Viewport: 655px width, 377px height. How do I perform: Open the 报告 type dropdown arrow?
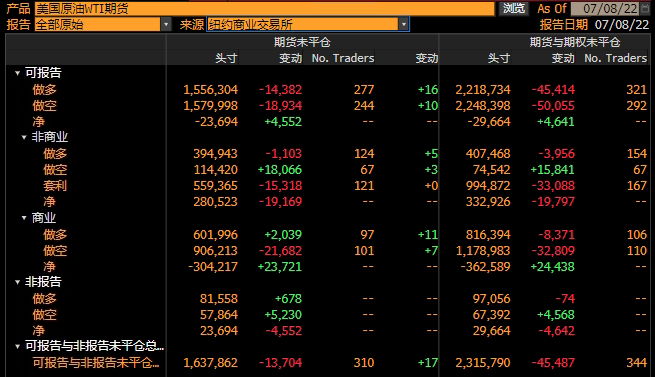166,25
